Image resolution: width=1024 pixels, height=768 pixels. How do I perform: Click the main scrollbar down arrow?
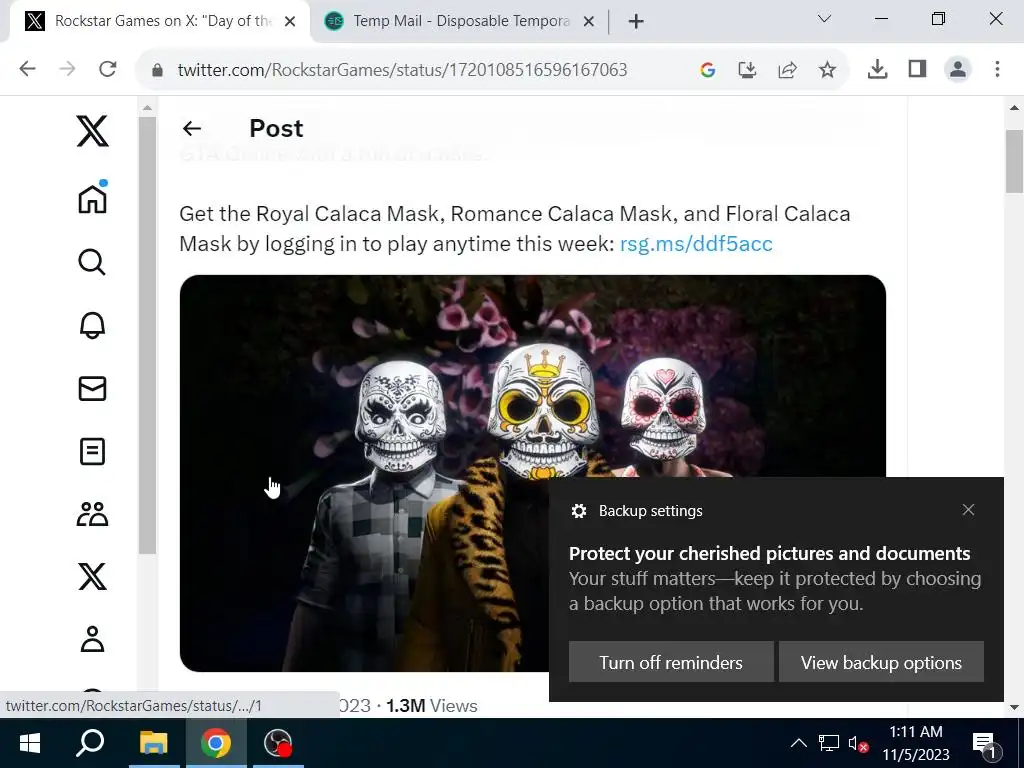1014,707
